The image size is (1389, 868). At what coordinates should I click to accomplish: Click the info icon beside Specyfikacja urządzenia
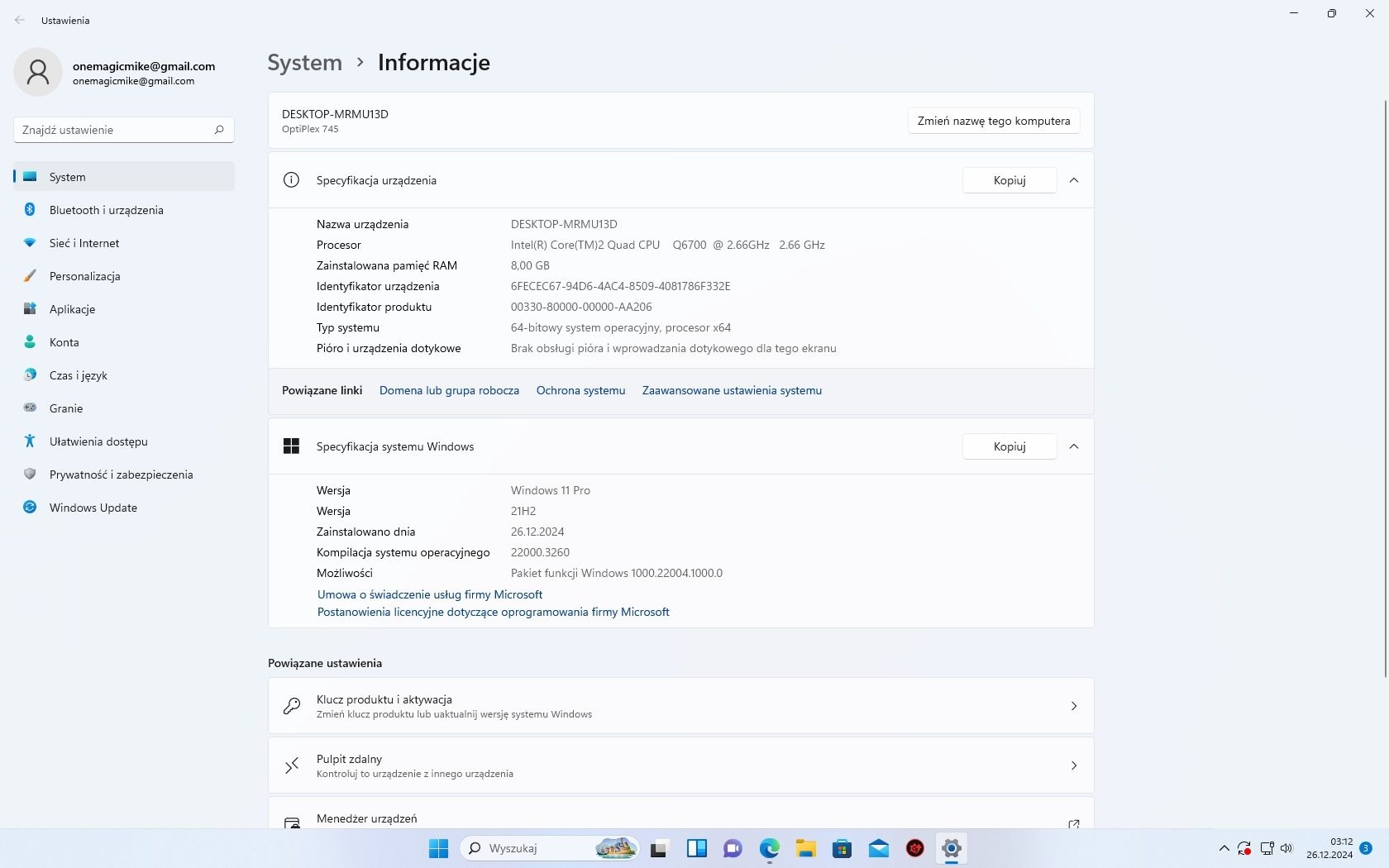pyautogui.click(x=291, y=180)
